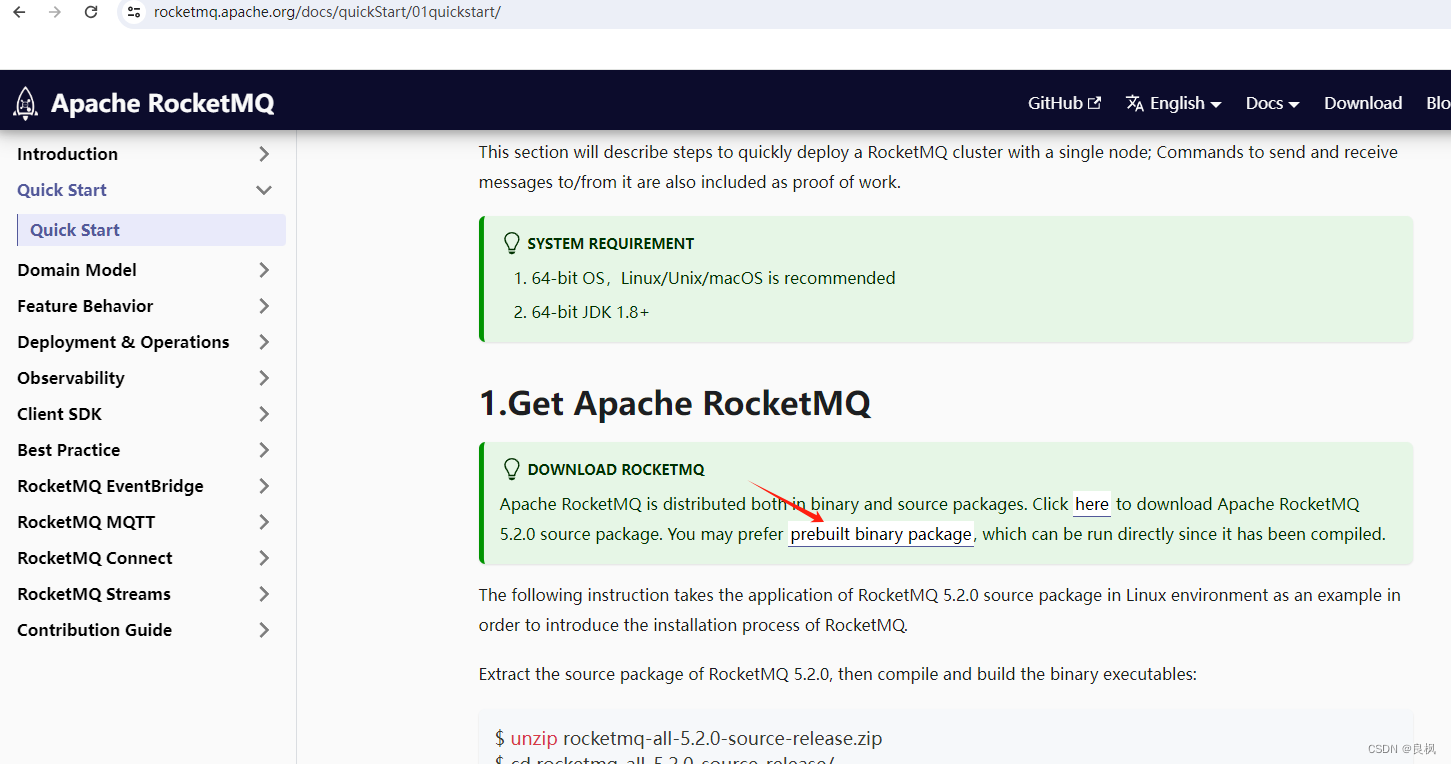The width and height of the screenshot is (1451, 764).
Task: Click the browser forward navigation arrow
Action: coord(52,12)
